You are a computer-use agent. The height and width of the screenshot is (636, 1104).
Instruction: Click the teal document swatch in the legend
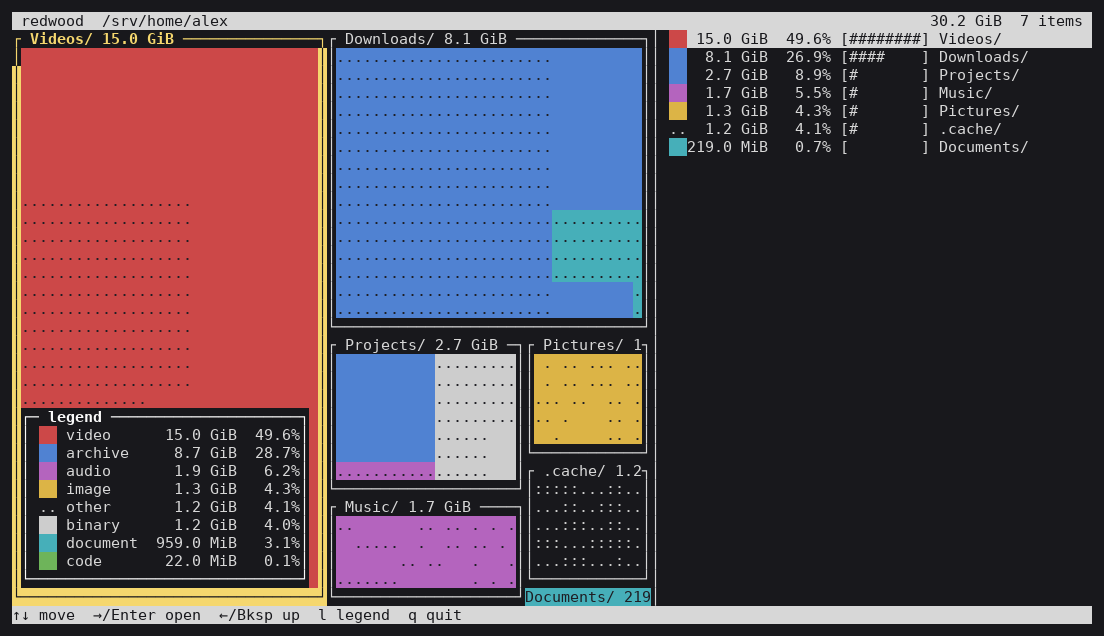[48, 544]
